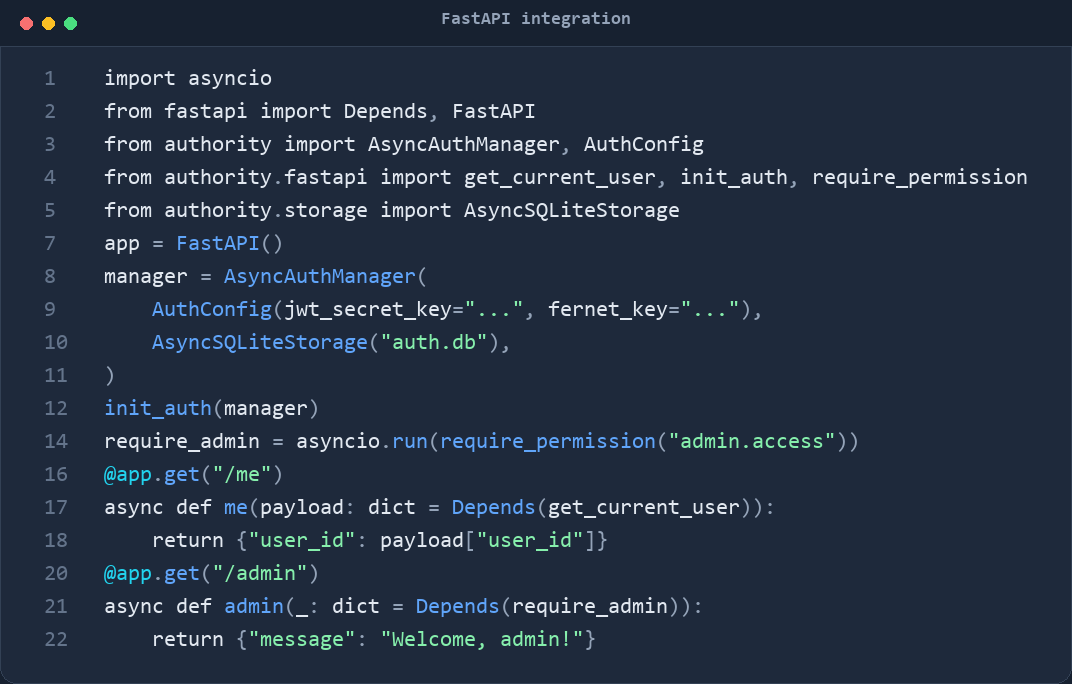Click the red close window dot
This screenshot has height=684, width=1072.
pos(27,24)
